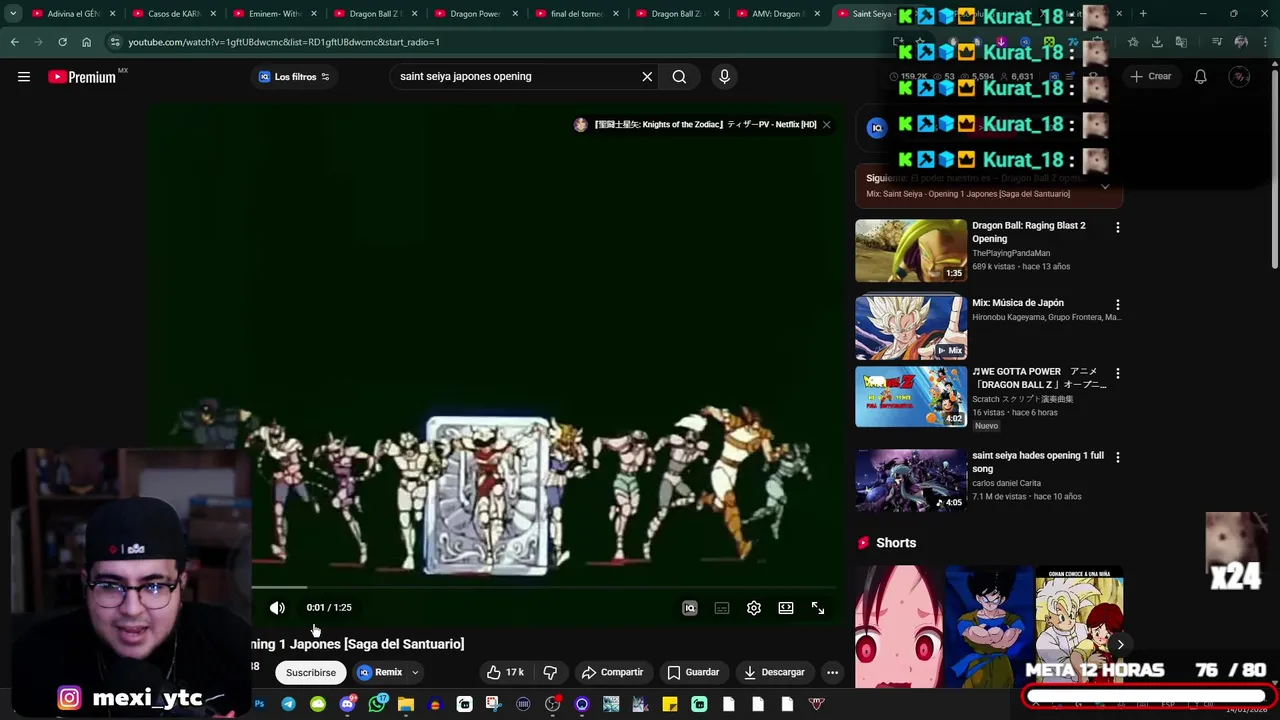This screenshot has height=720, width=1280.
Task: Switch to the final del torneo tab
Action: pyautogui.click(x=577, y=14)
